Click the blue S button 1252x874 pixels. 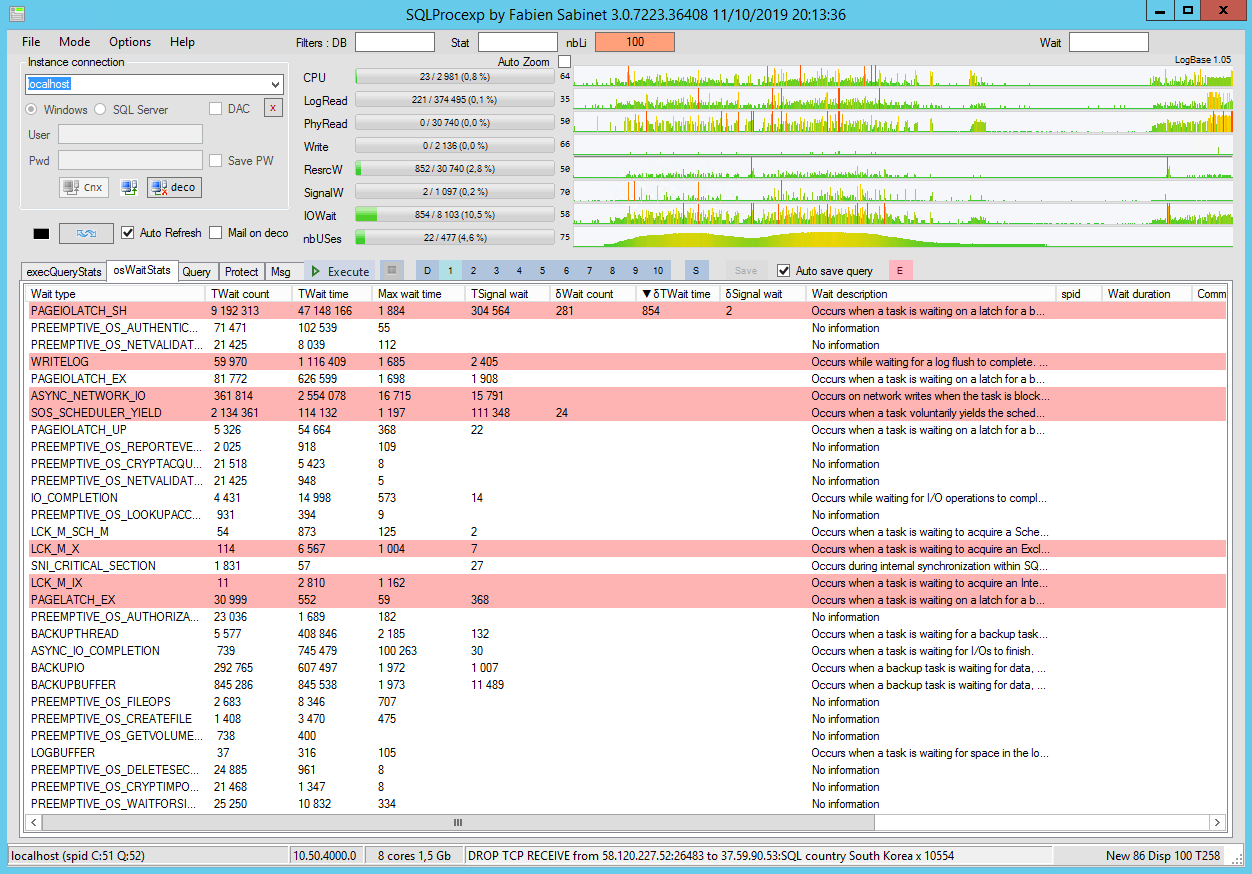click(x=697, y=271)
